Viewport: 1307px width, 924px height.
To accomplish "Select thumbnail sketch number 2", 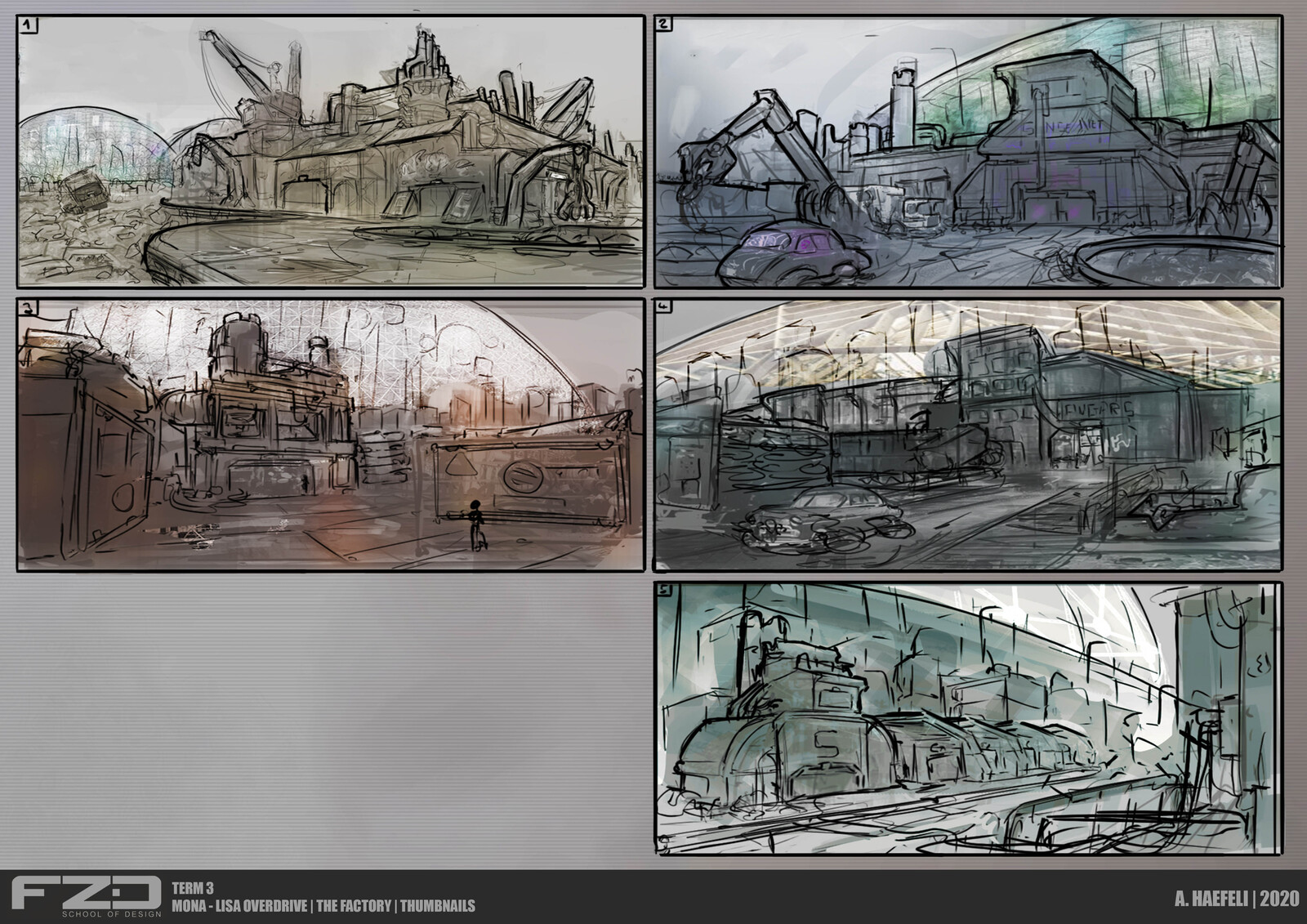I will [x=968, y=151].
